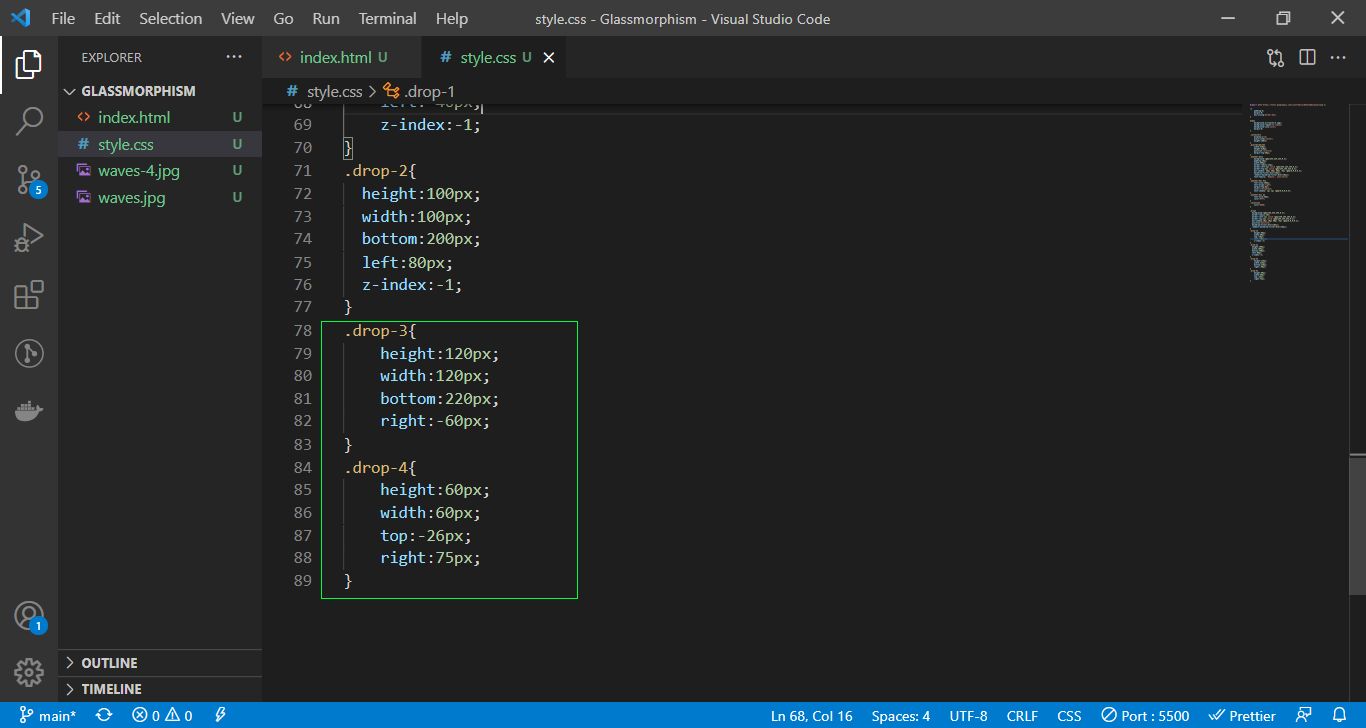Open editor more actions ellipsis

(x=1338, y=57)
